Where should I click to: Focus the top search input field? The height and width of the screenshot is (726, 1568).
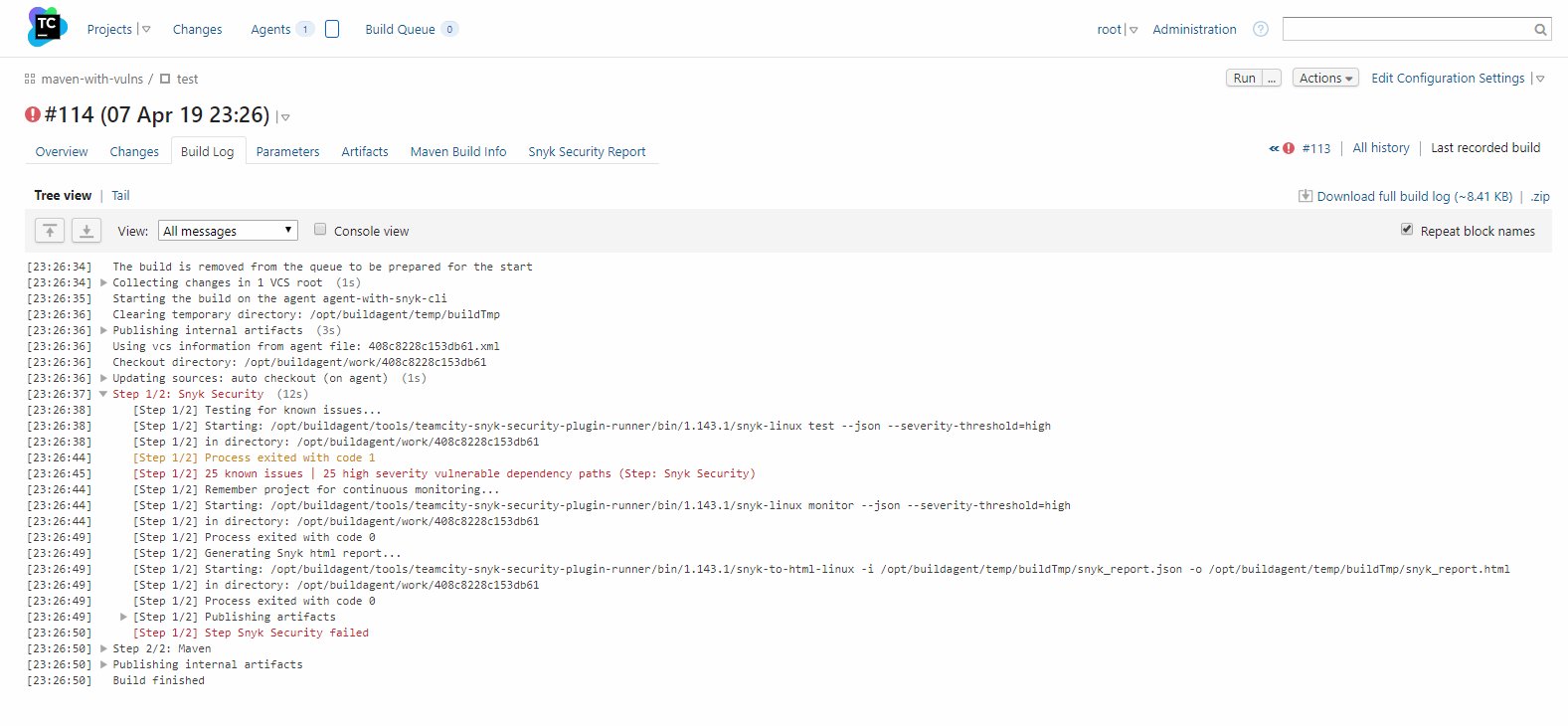[x=1408, y=29]
